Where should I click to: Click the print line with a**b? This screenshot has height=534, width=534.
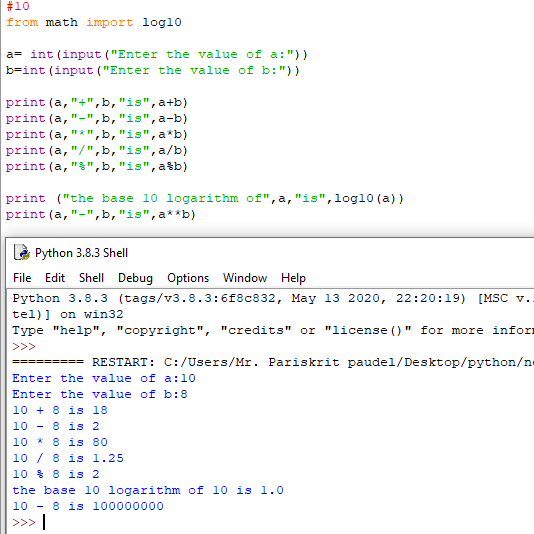point(101,215)
